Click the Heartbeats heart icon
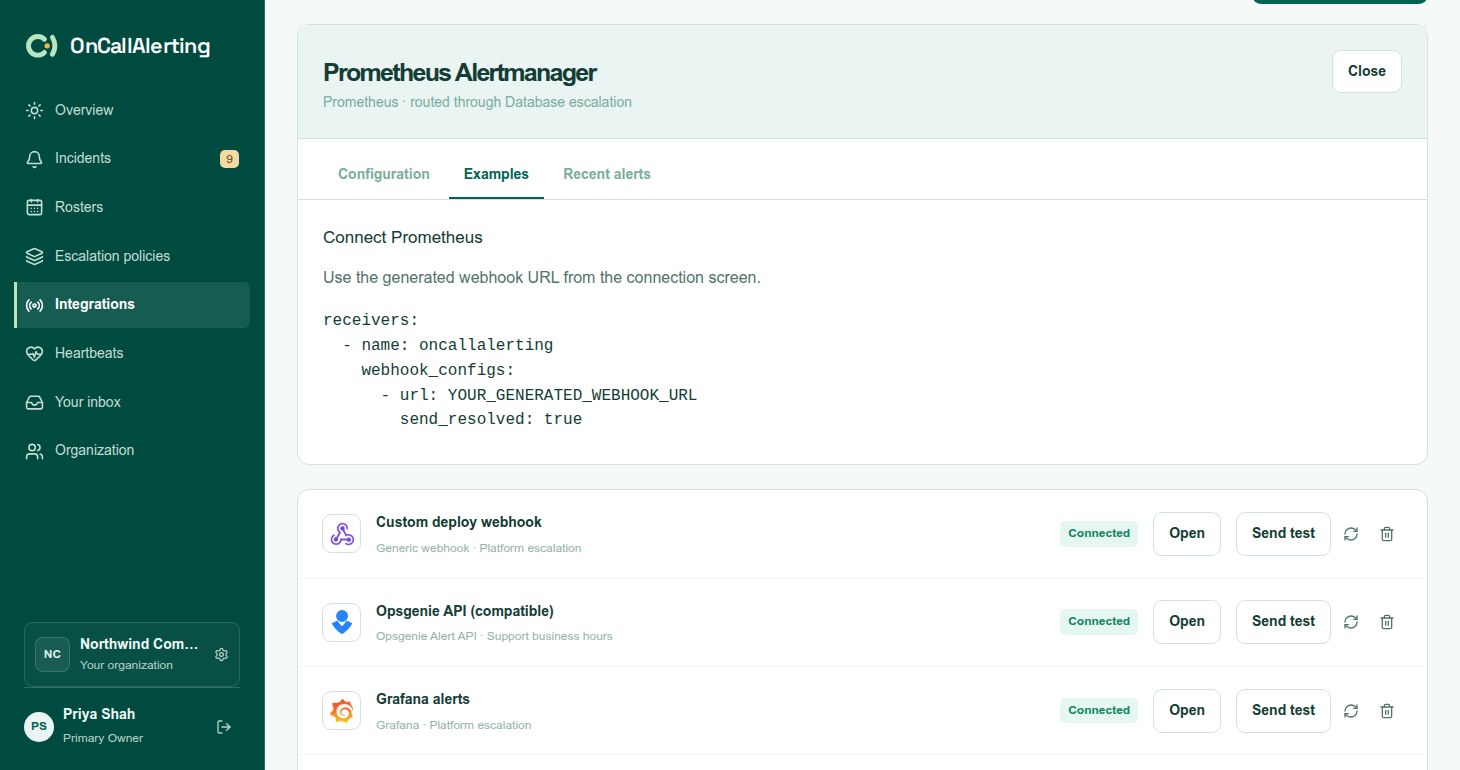 (x=35, y=353)
